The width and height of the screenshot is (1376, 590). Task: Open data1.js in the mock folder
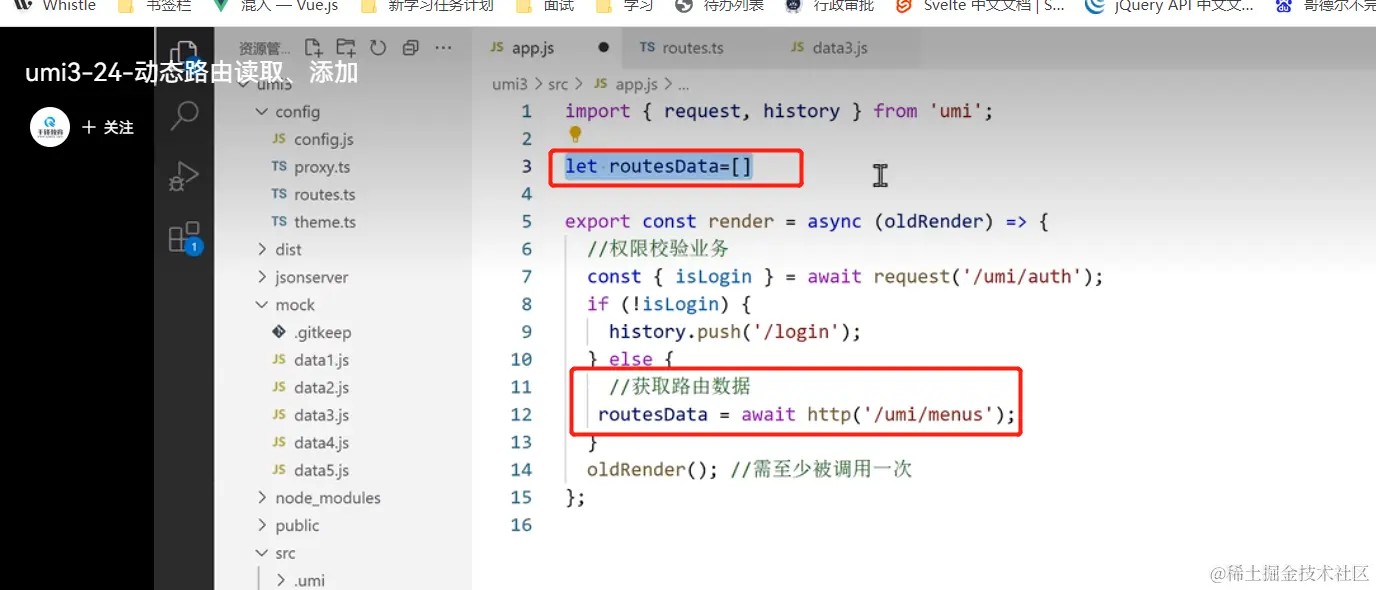(310, 360)
